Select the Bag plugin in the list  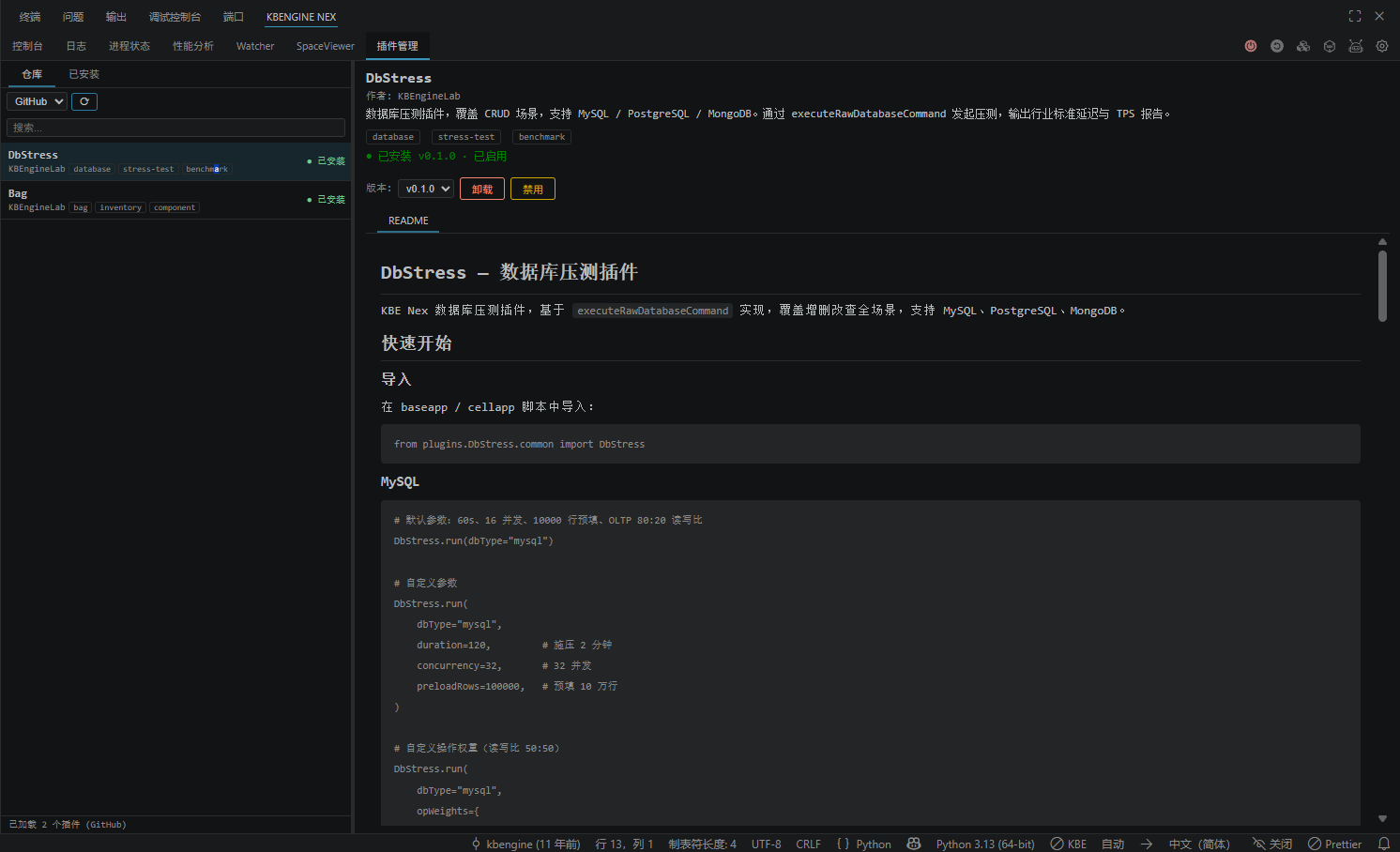[x=176, y=200]
